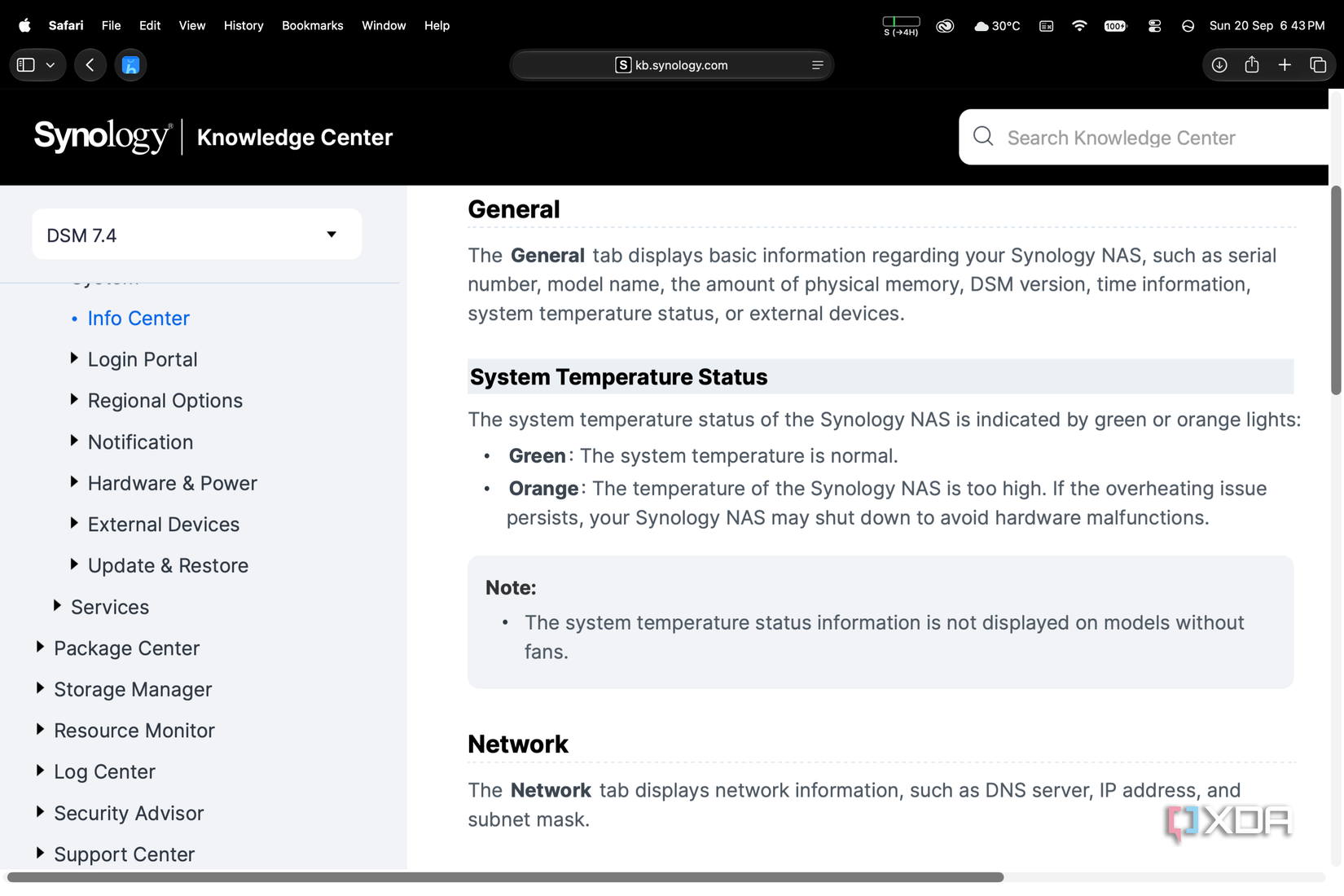Expand the triangle beside Services
The height and width of the screenshot is (896, 1344).
point(57,606)
